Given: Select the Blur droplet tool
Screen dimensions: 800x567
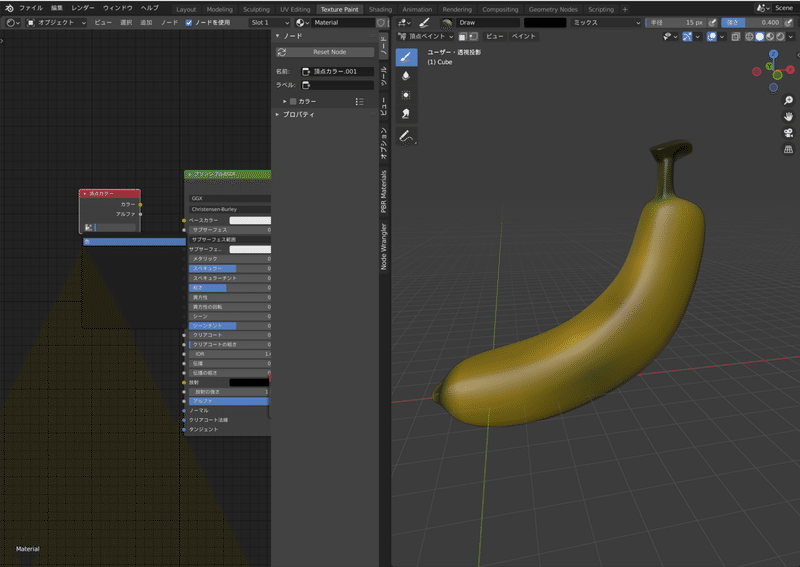Looking at the screenshot, I should (406, 76).
